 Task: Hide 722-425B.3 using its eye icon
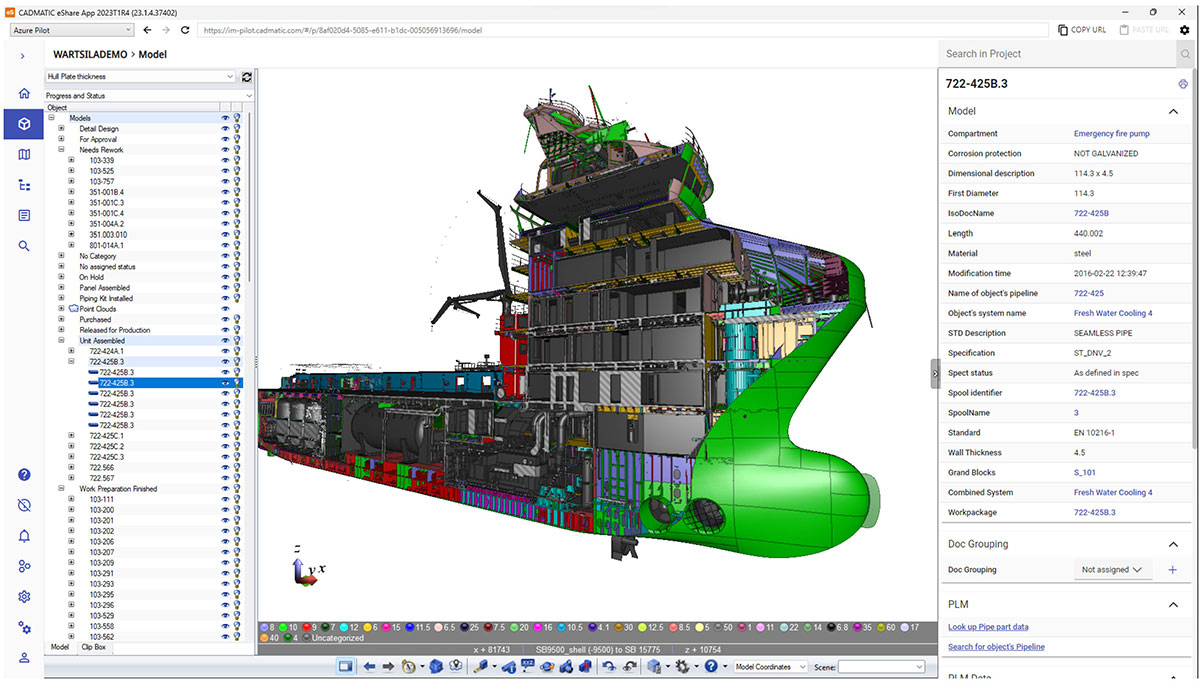227,382
